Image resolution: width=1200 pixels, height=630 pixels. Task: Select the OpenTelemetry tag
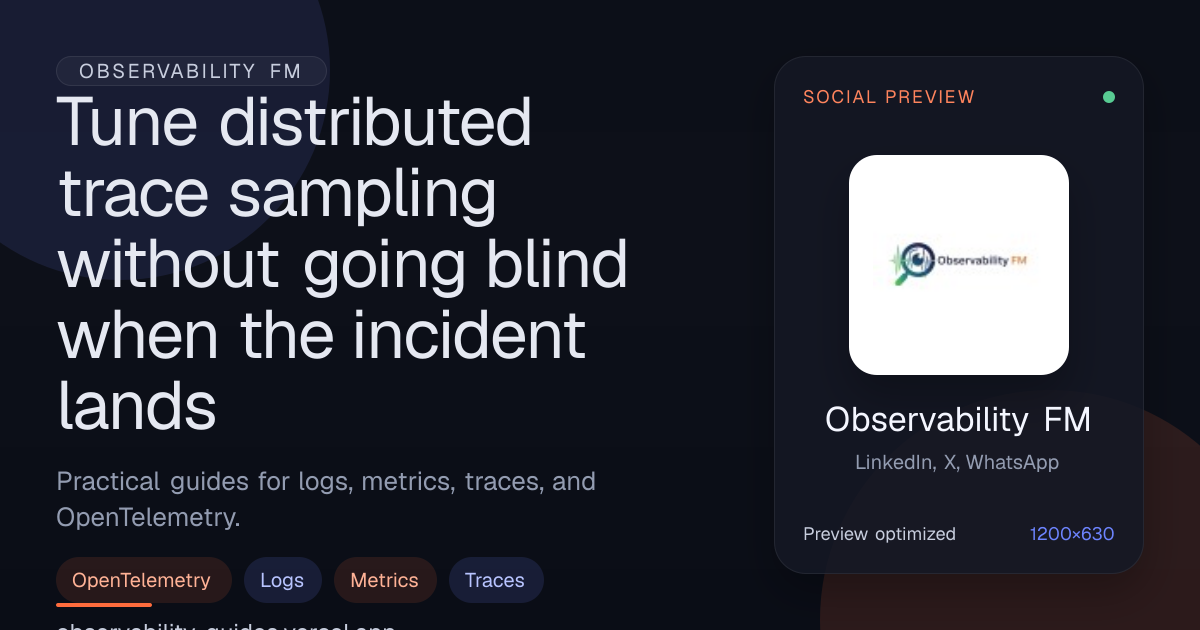coord(144,580)
